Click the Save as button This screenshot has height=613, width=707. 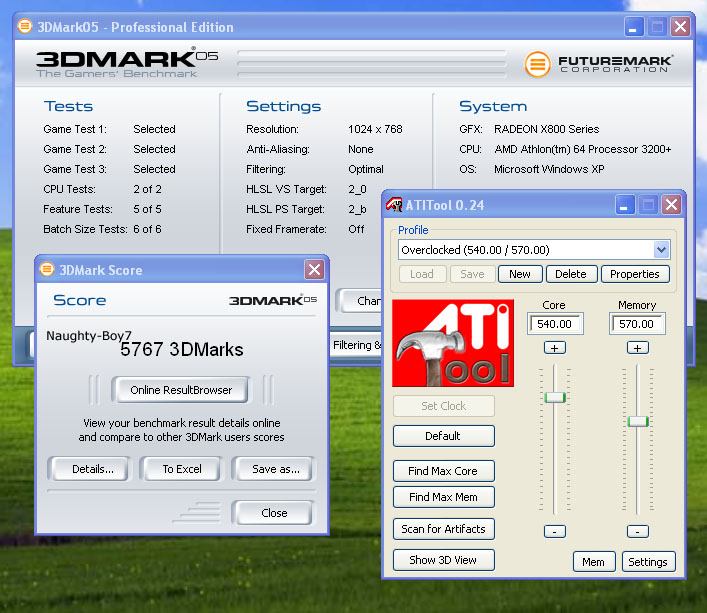(273, 469)
